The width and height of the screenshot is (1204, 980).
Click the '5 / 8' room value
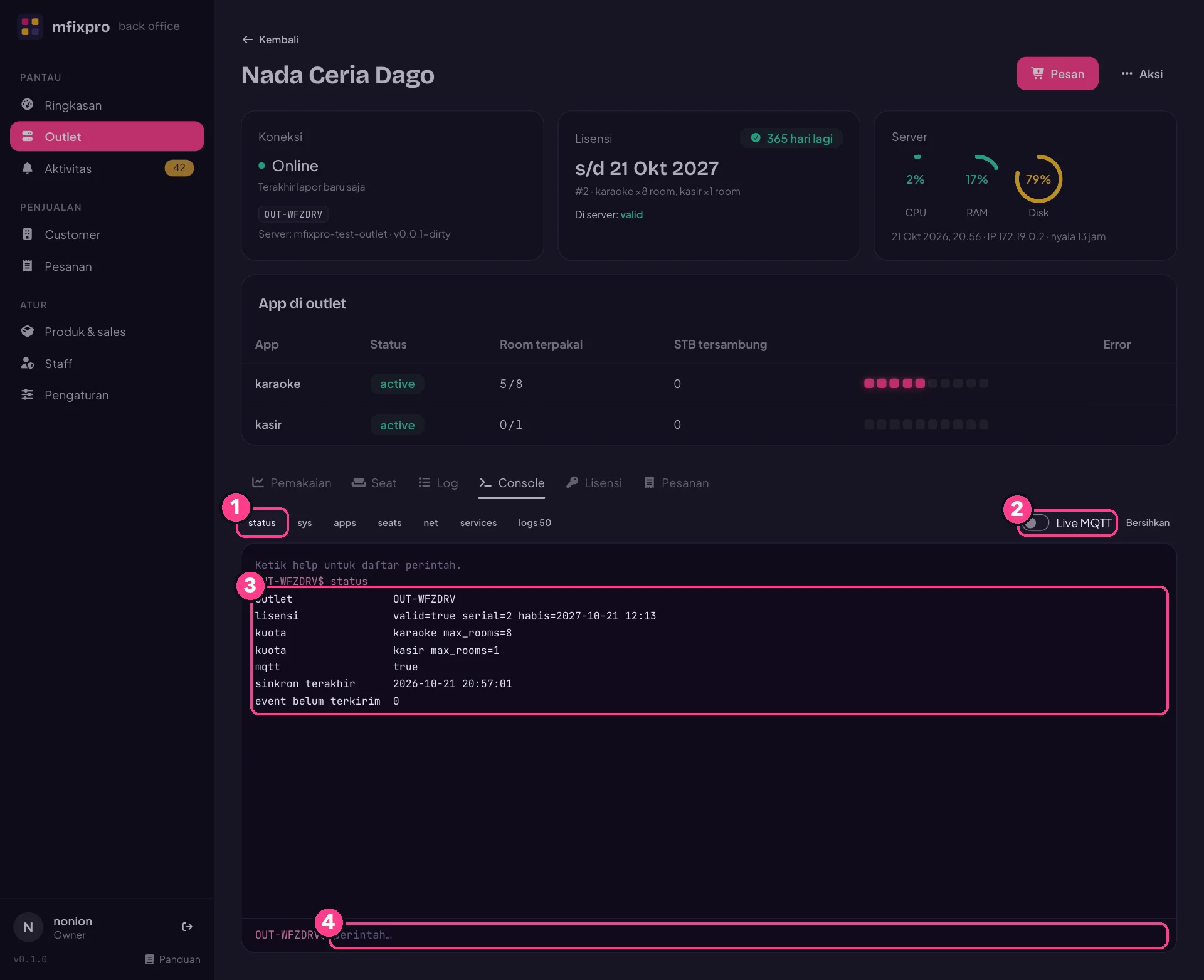pos(511,384)
